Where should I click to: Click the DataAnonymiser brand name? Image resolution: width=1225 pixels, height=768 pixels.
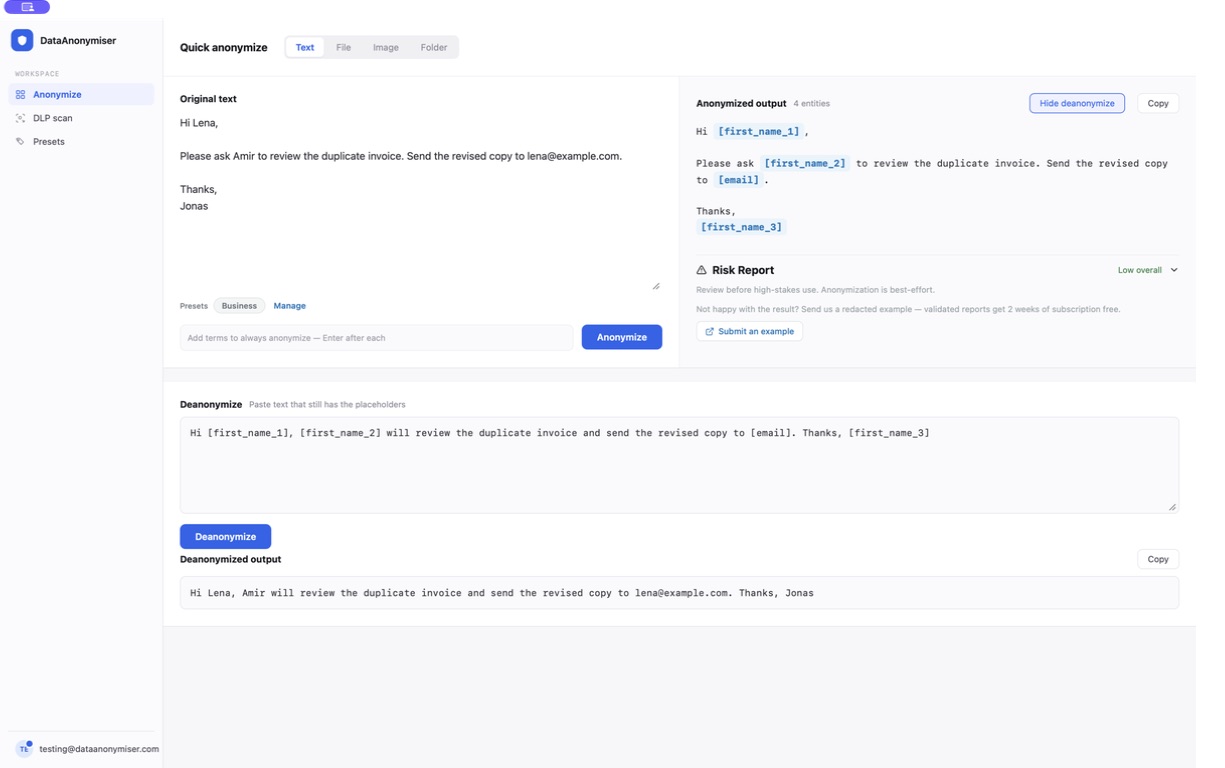click(x=78, y=40)
